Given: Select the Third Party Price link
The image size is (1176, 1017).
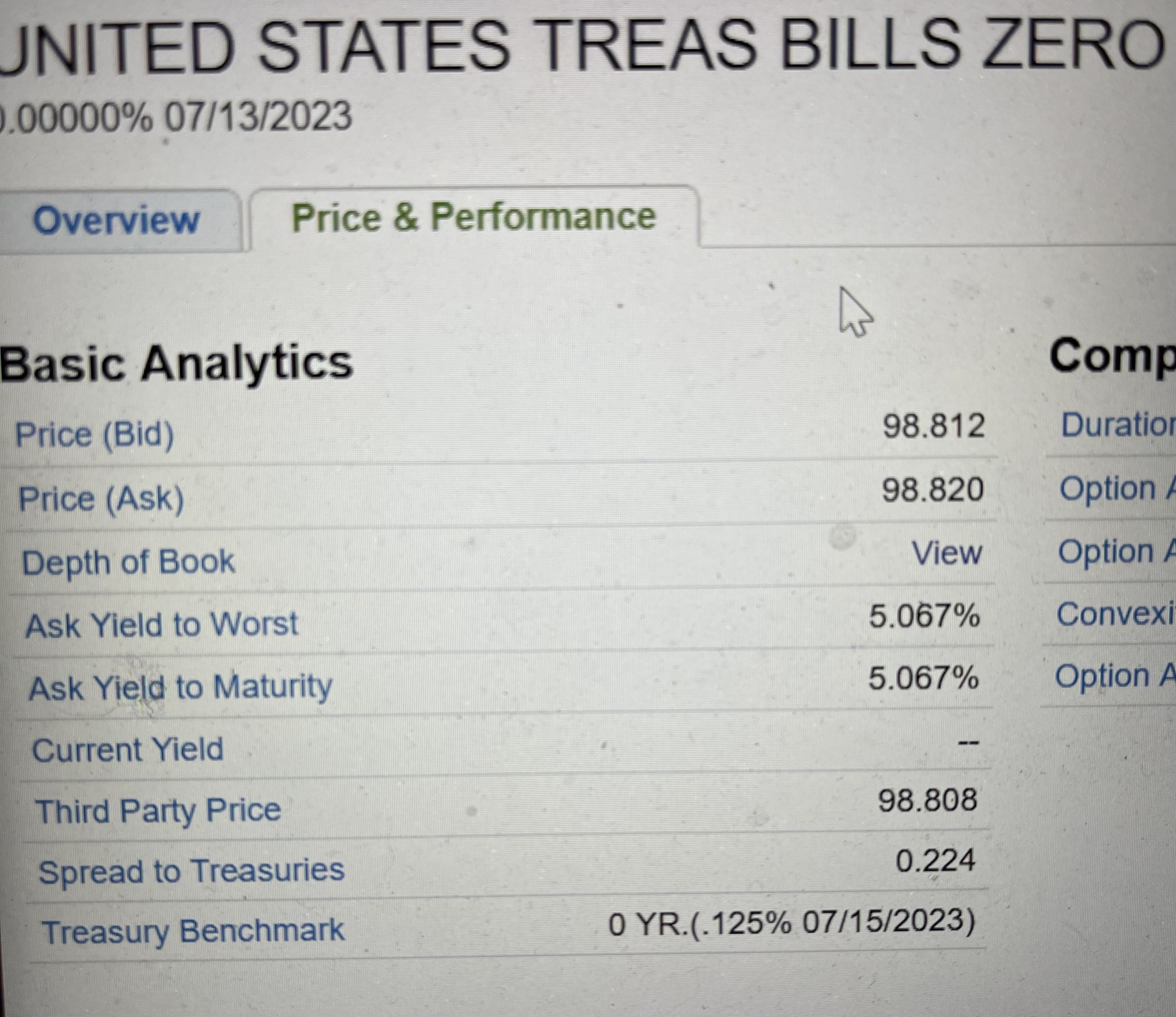Looking at the screenshot, I should 158,810.
